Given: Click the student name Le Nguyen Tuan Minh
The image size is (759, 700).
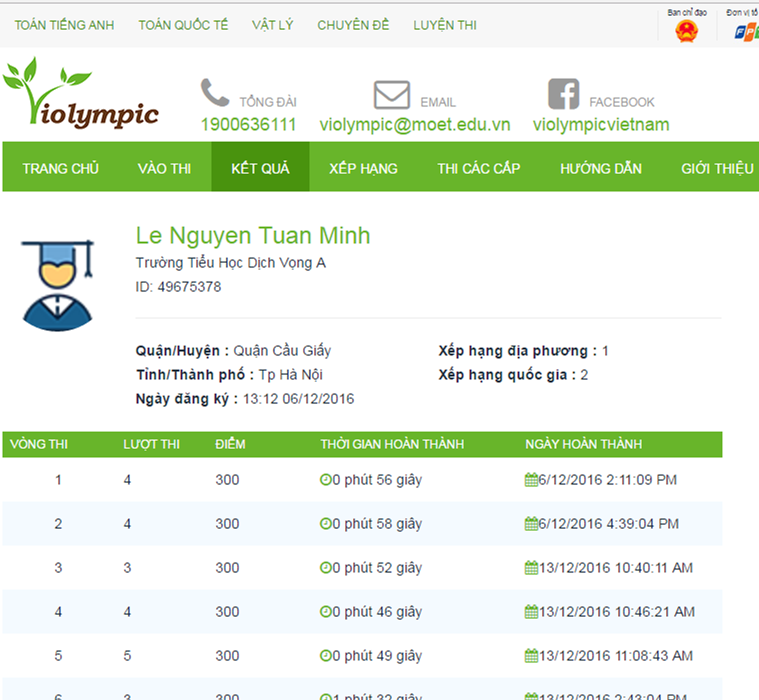Looking at the screenshot, I should [x=253, y=235].
